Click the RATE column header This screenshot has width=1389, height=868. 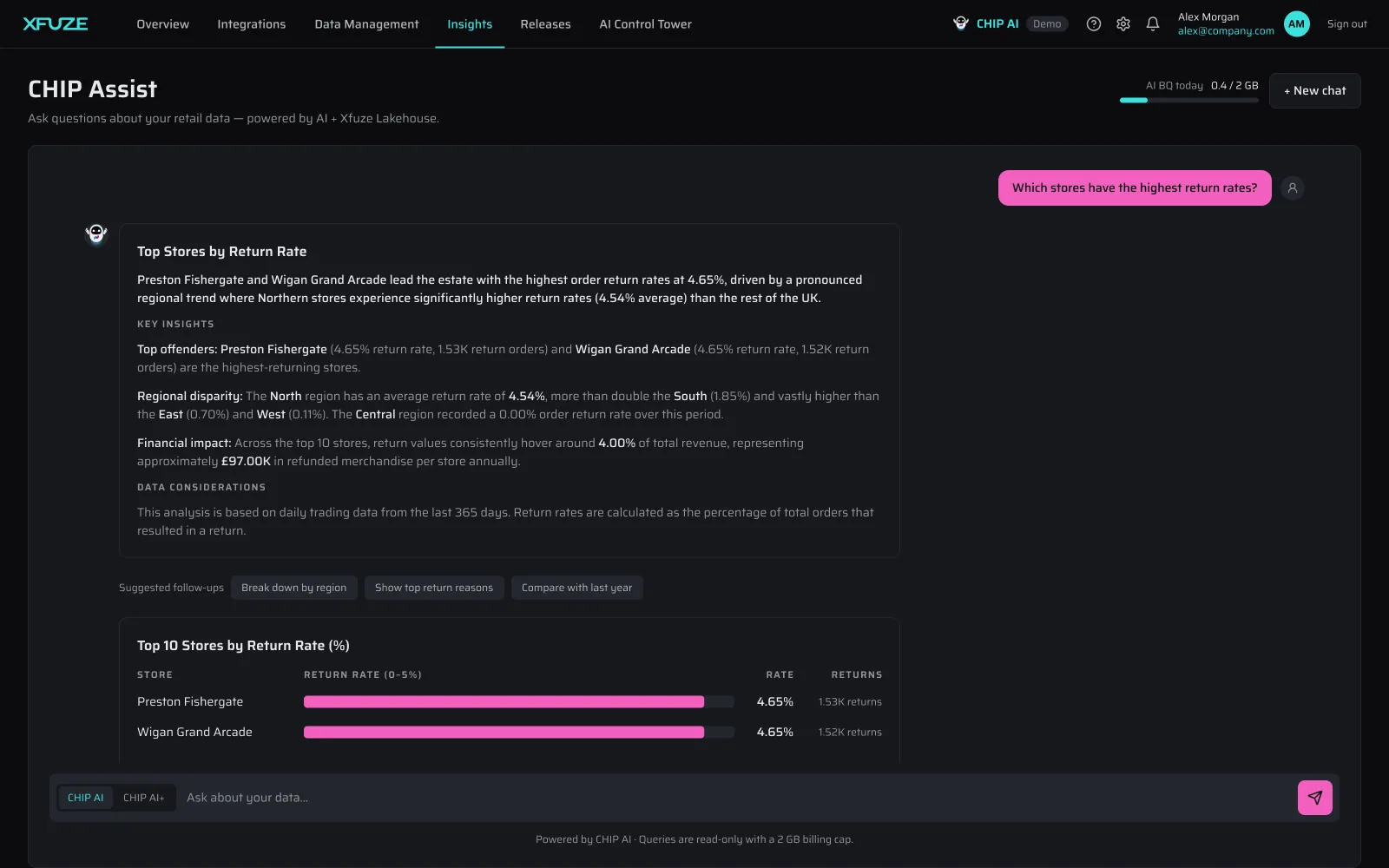pyautogui.click(x=780, y=674)
